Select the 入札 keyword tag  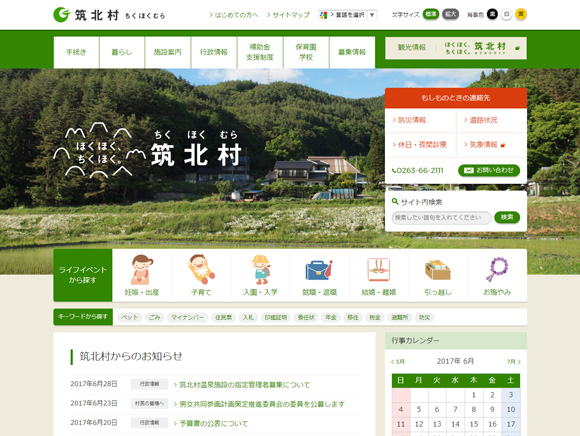pyautogui.click(x=248, y=317)
